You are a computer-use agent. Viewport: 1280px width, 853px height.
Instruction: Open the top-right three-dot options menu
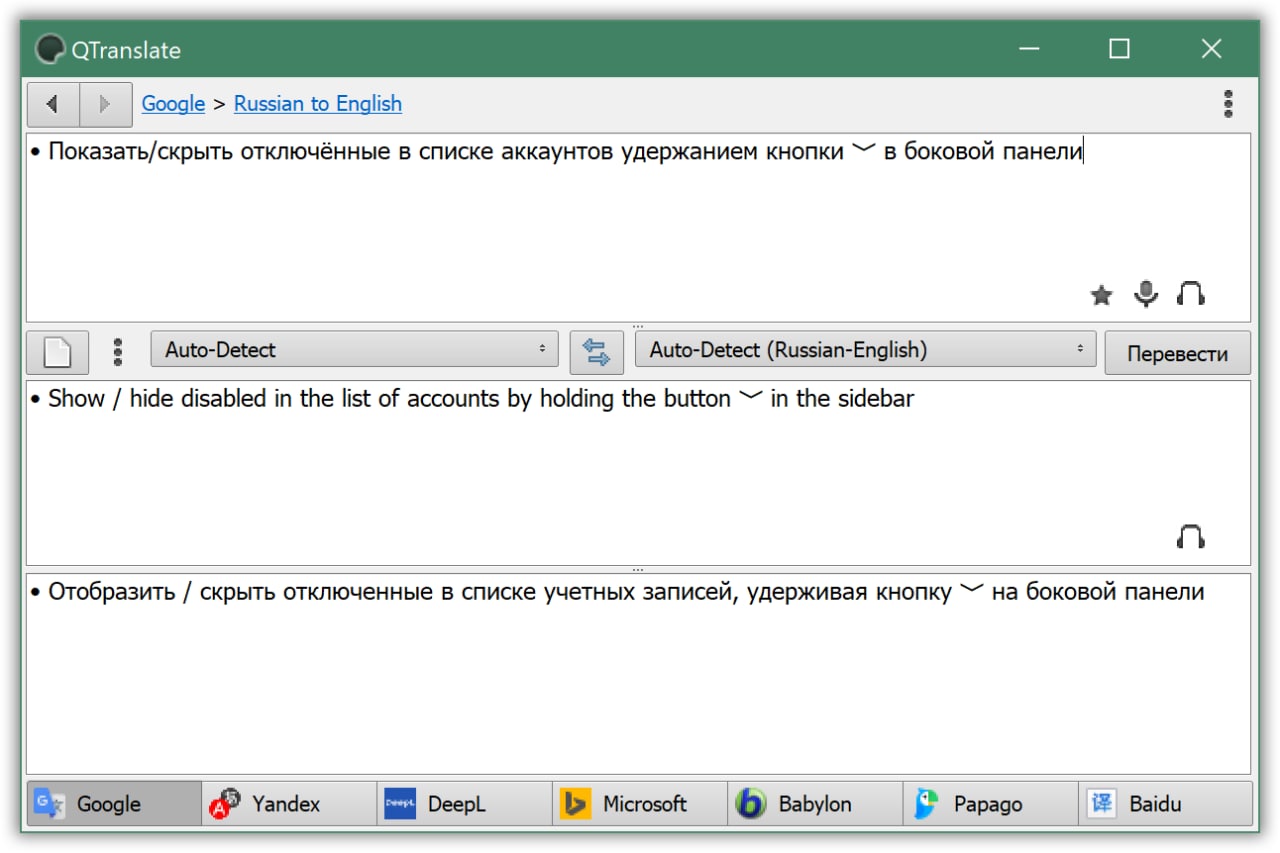click(1228, 104)
